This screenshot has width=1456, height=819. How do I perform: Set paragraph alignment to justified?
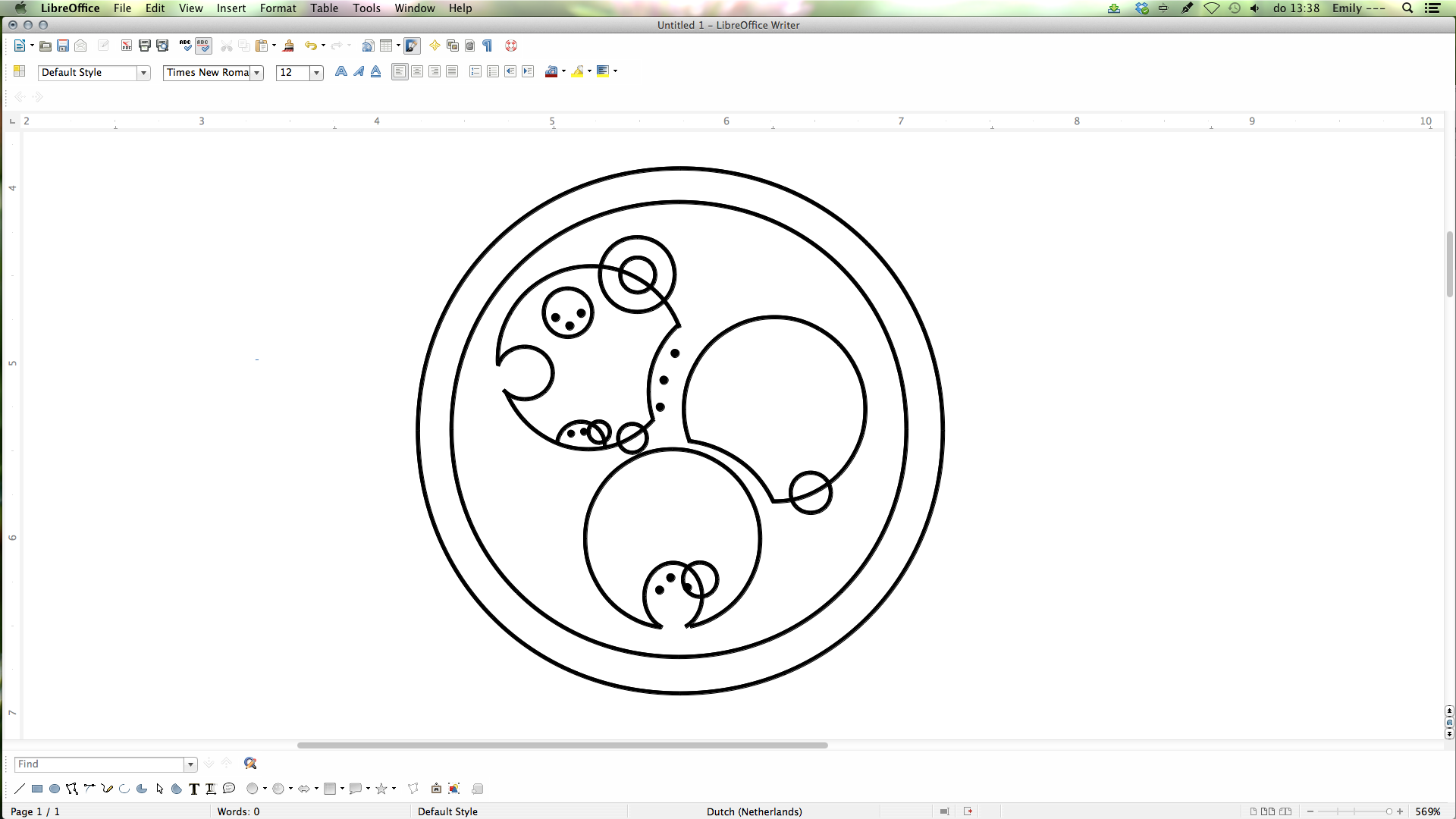click(452, 71)
